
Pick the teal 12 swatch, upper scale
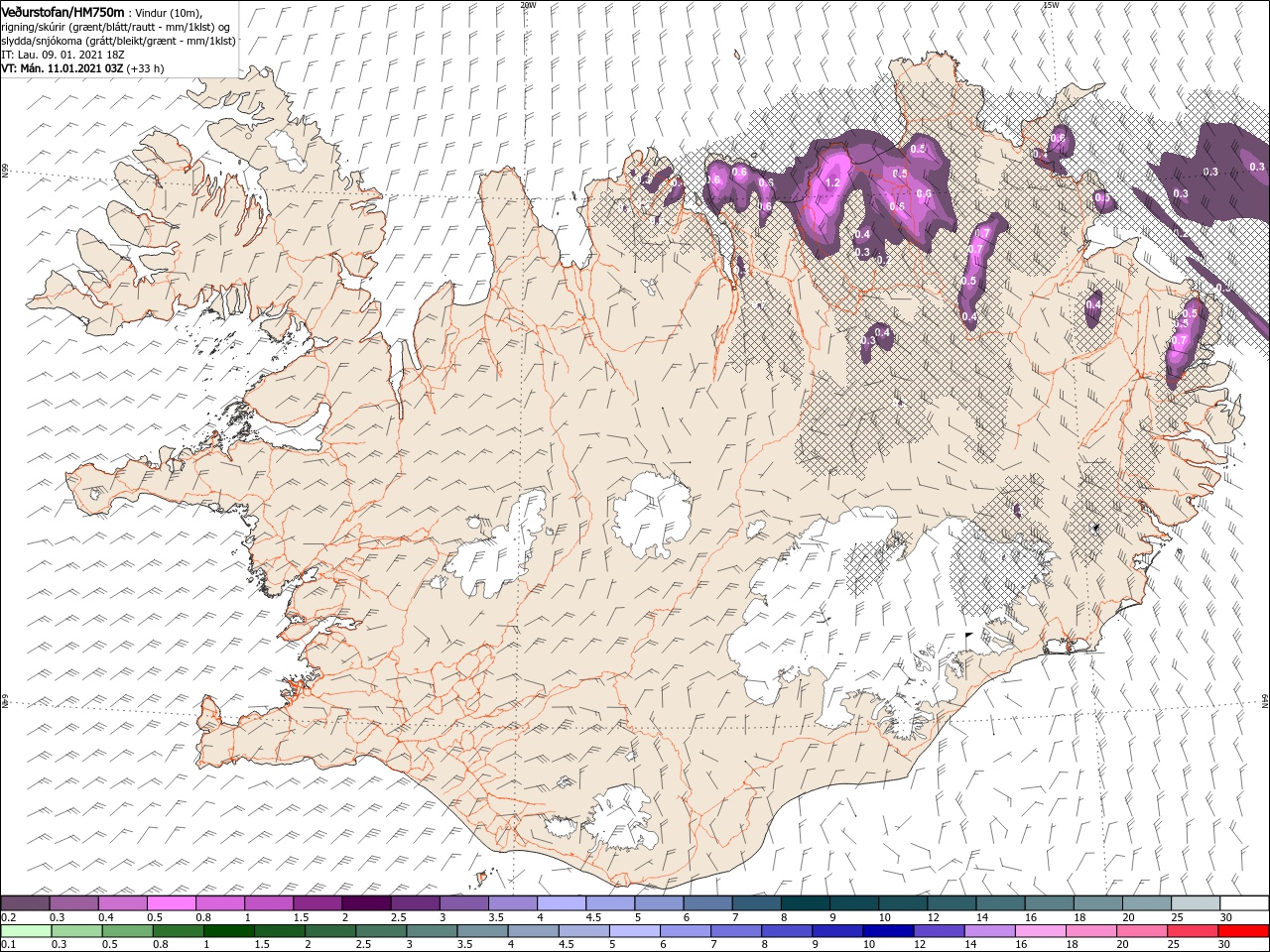(952, 902)
